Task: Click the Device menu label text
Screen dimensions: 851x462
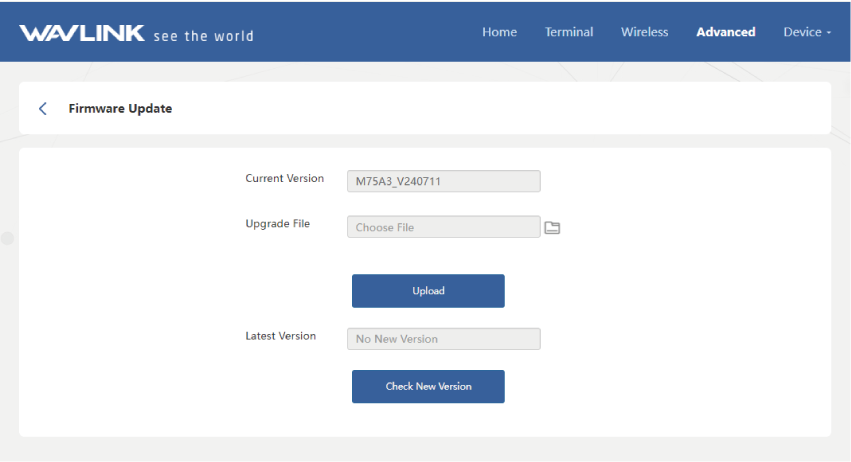Action: 801,32
